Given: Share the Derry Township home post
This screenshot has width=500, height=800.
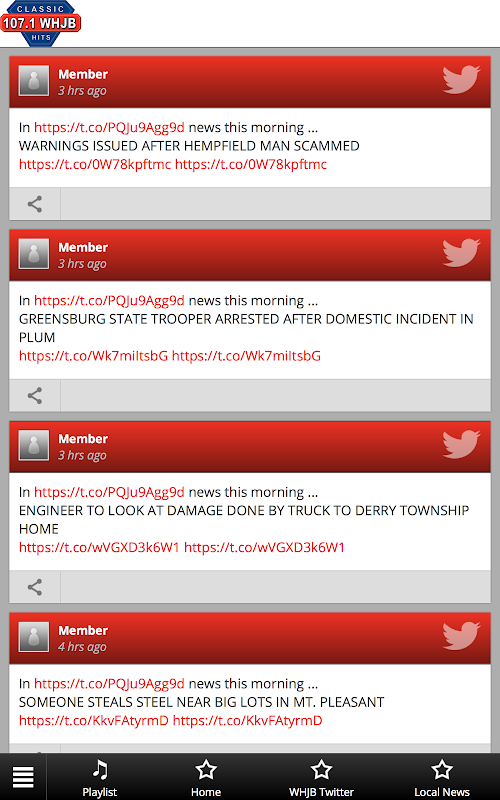Looking at the screenshot, I should pyautogui.click(x=35, y=587).
